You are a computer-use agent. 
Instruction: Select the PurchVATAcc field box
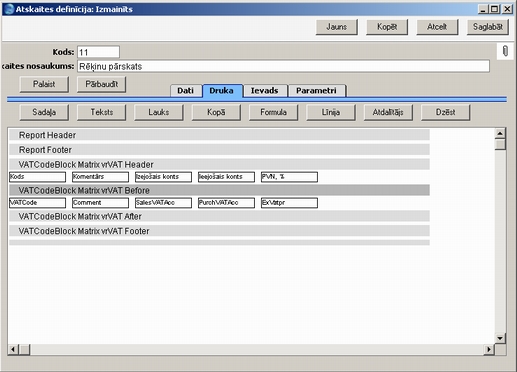point(226,203)
